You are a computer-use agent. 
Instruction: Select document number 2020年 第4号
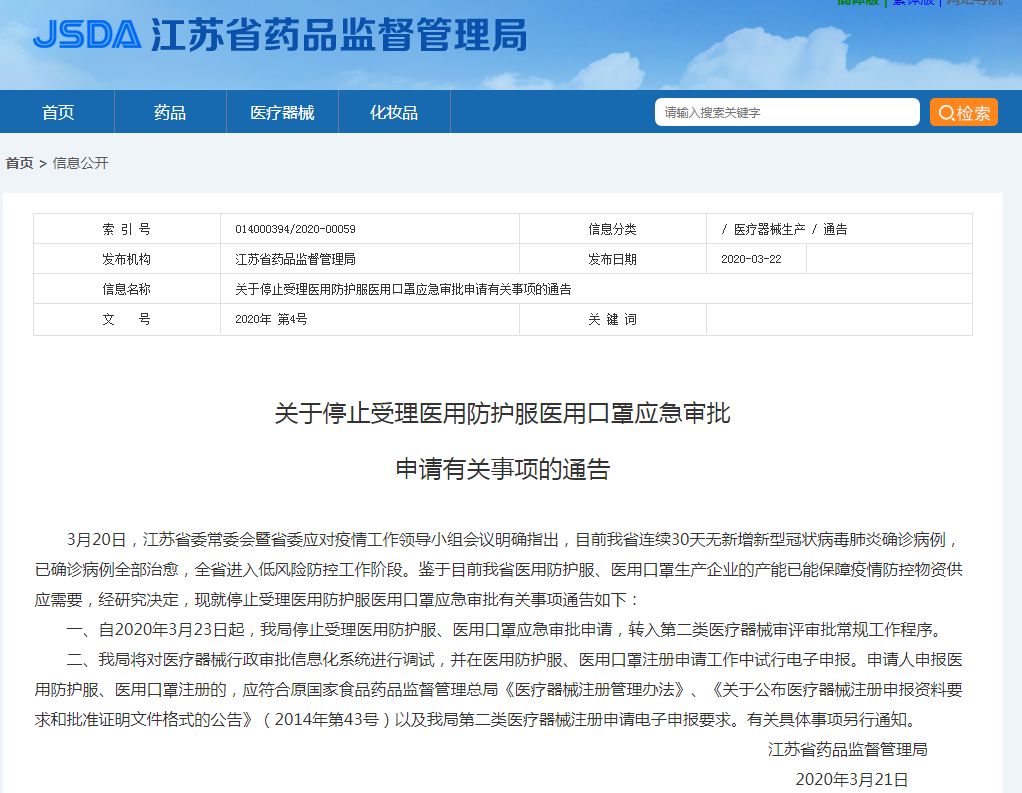click(x=271, y=319)
